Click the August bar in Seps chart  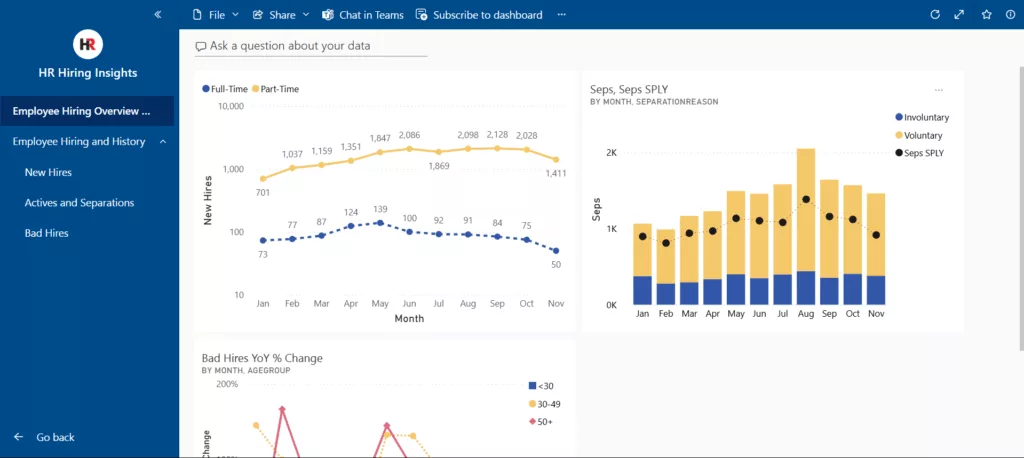pyautogui.click(x=806, y=227)
